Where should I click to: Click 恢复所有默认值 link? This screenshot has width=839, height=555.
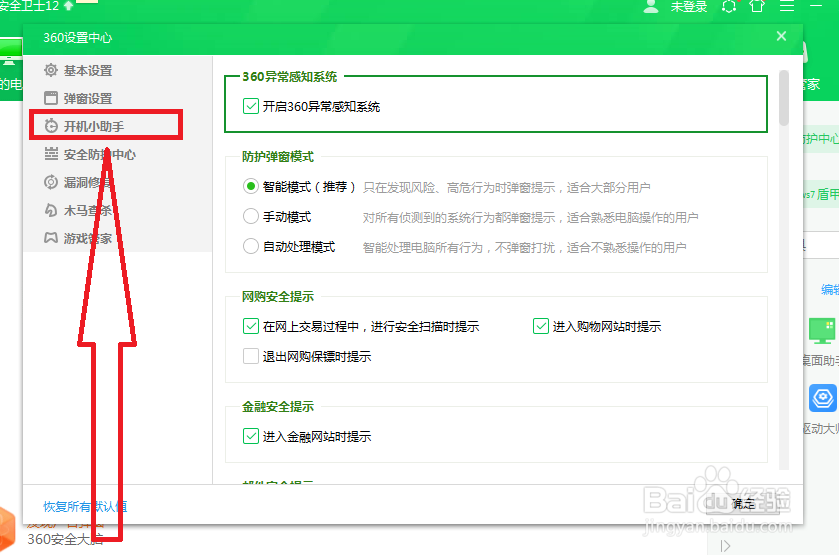[85, 506]
